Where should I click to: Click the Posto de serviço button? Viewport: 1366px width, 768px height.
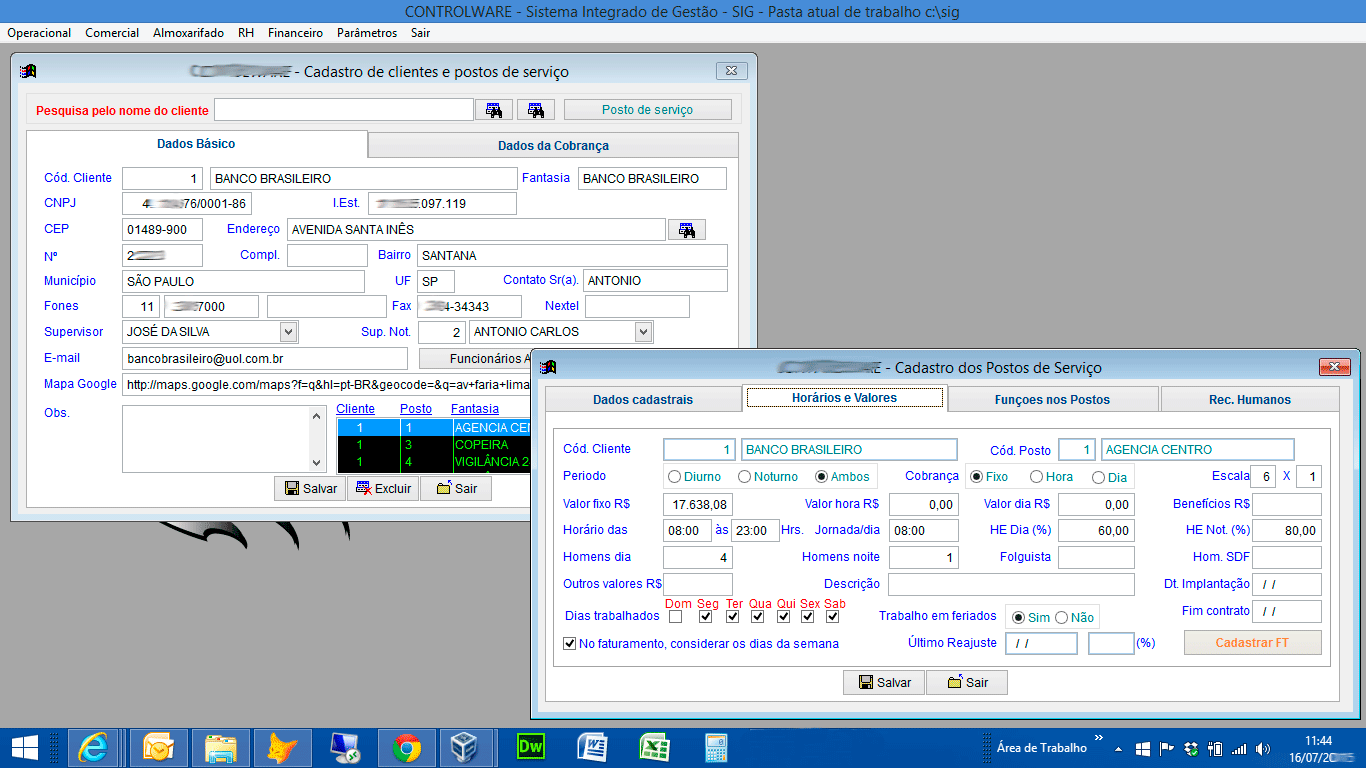click(x=647, y=110)
